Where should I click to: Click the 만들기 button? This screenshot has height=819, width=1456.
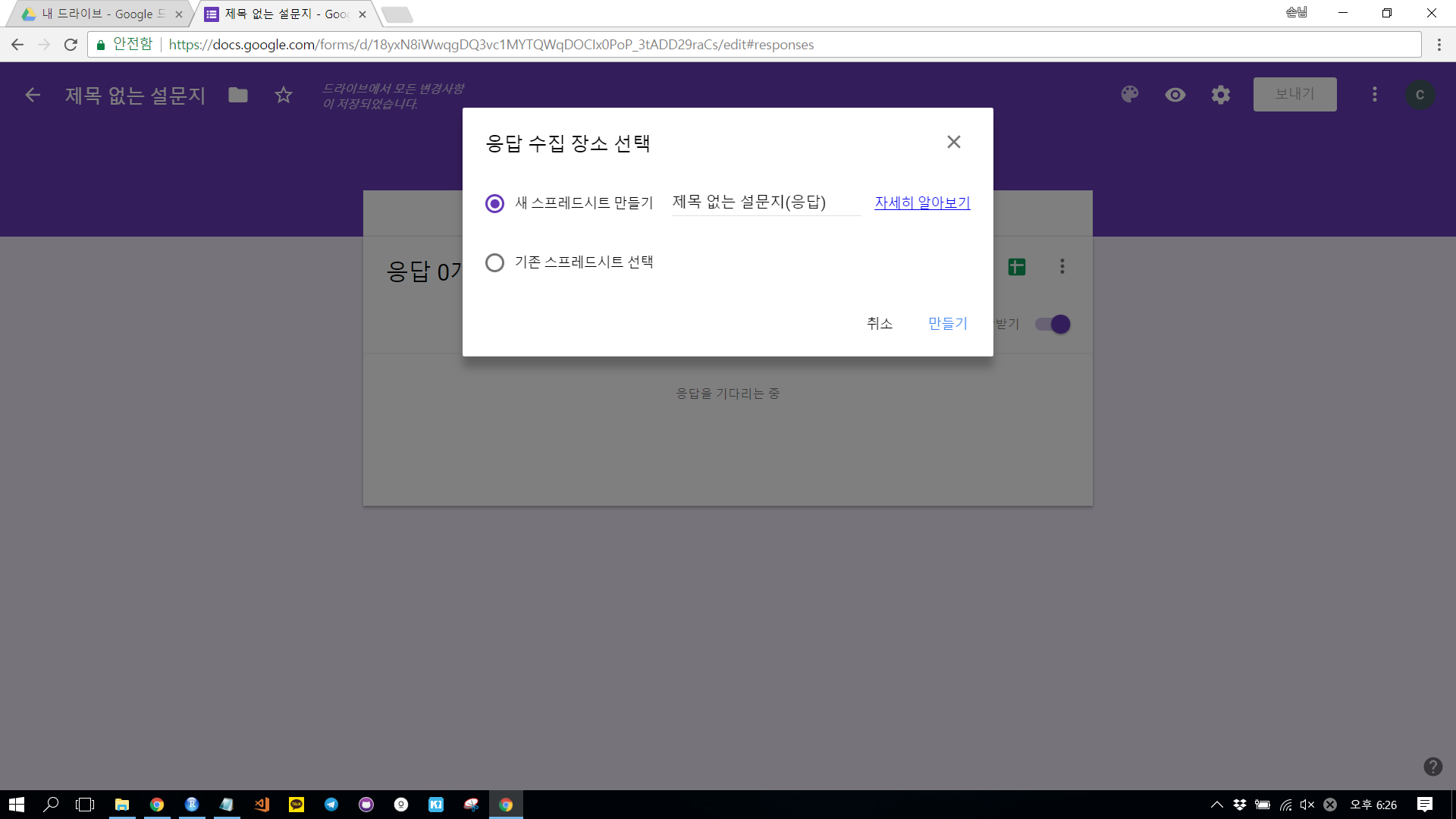click(947, 324)
